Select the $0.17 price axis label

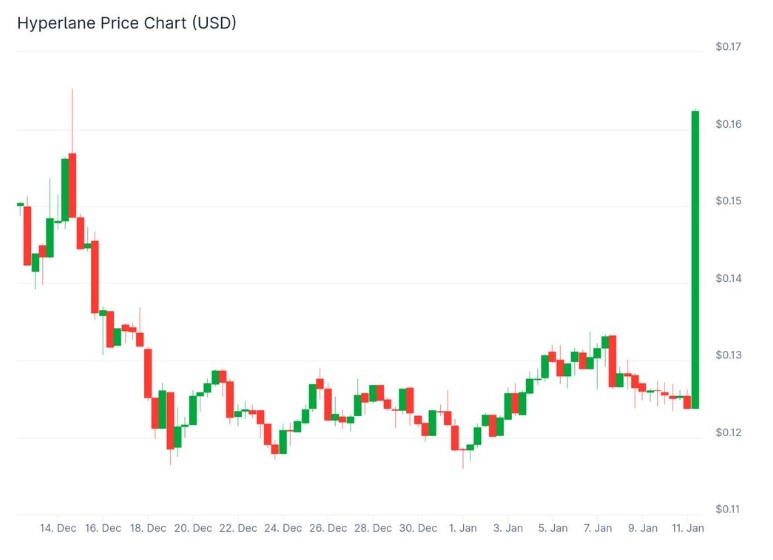pyautogui.click(x=728, y=48)
